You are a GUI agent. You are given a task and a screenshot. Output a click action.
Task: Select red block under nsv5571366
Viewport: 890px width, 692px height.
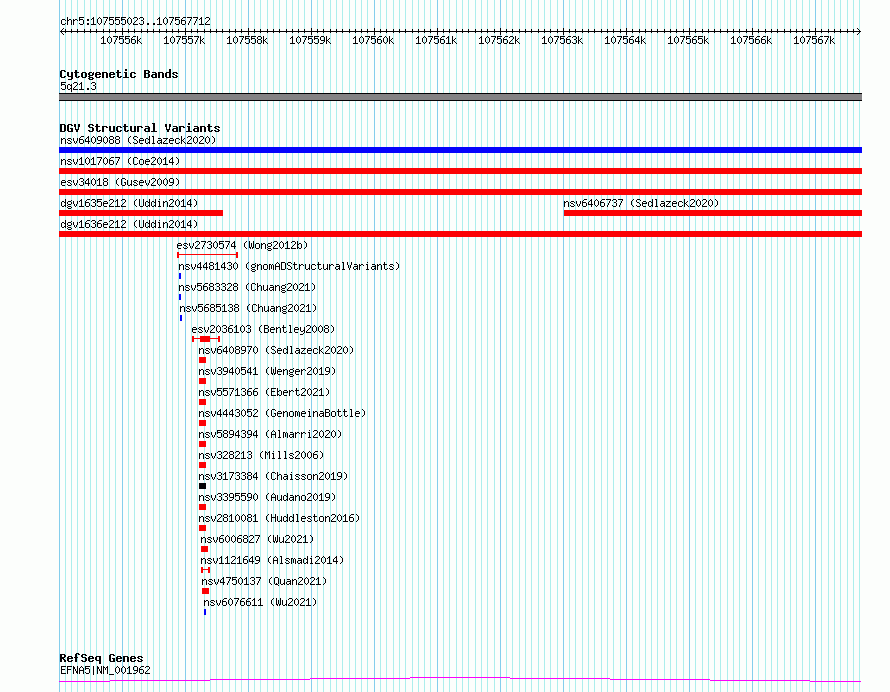(x=203, y=402)
